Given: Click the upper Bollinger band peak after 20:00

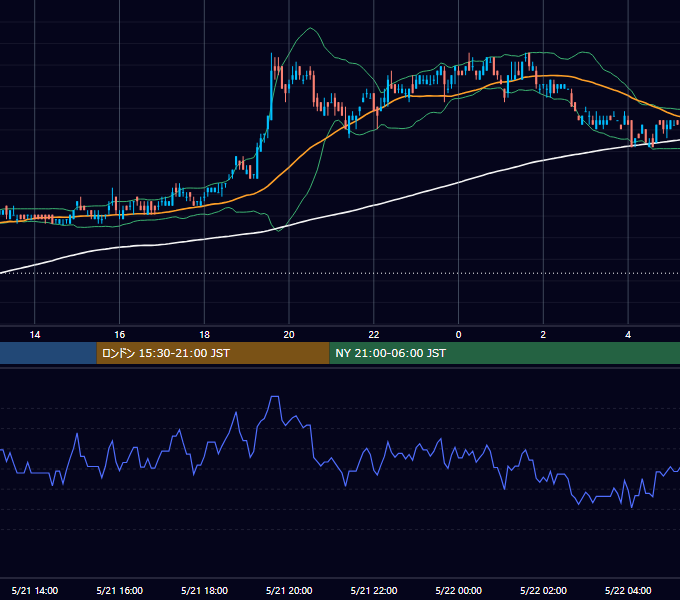Looking at the screenshot, I should 310,29.
